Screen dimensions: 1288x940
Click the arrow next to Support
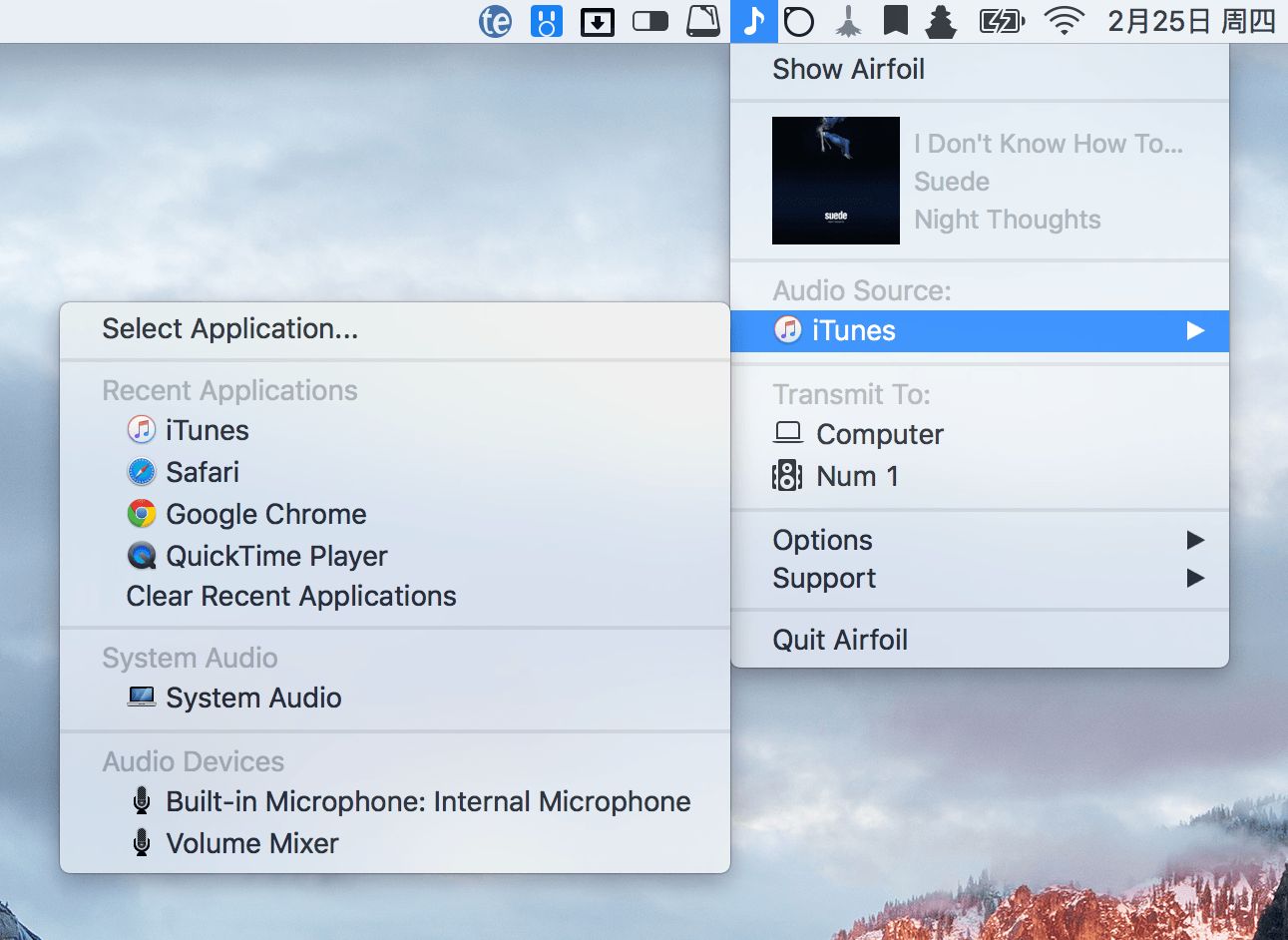[1195, 578]
